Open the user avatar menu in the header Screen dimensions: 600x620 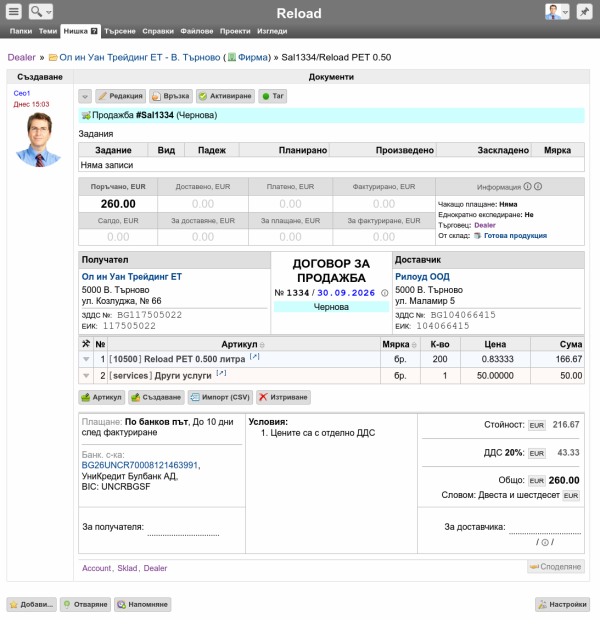click(557, 12)
